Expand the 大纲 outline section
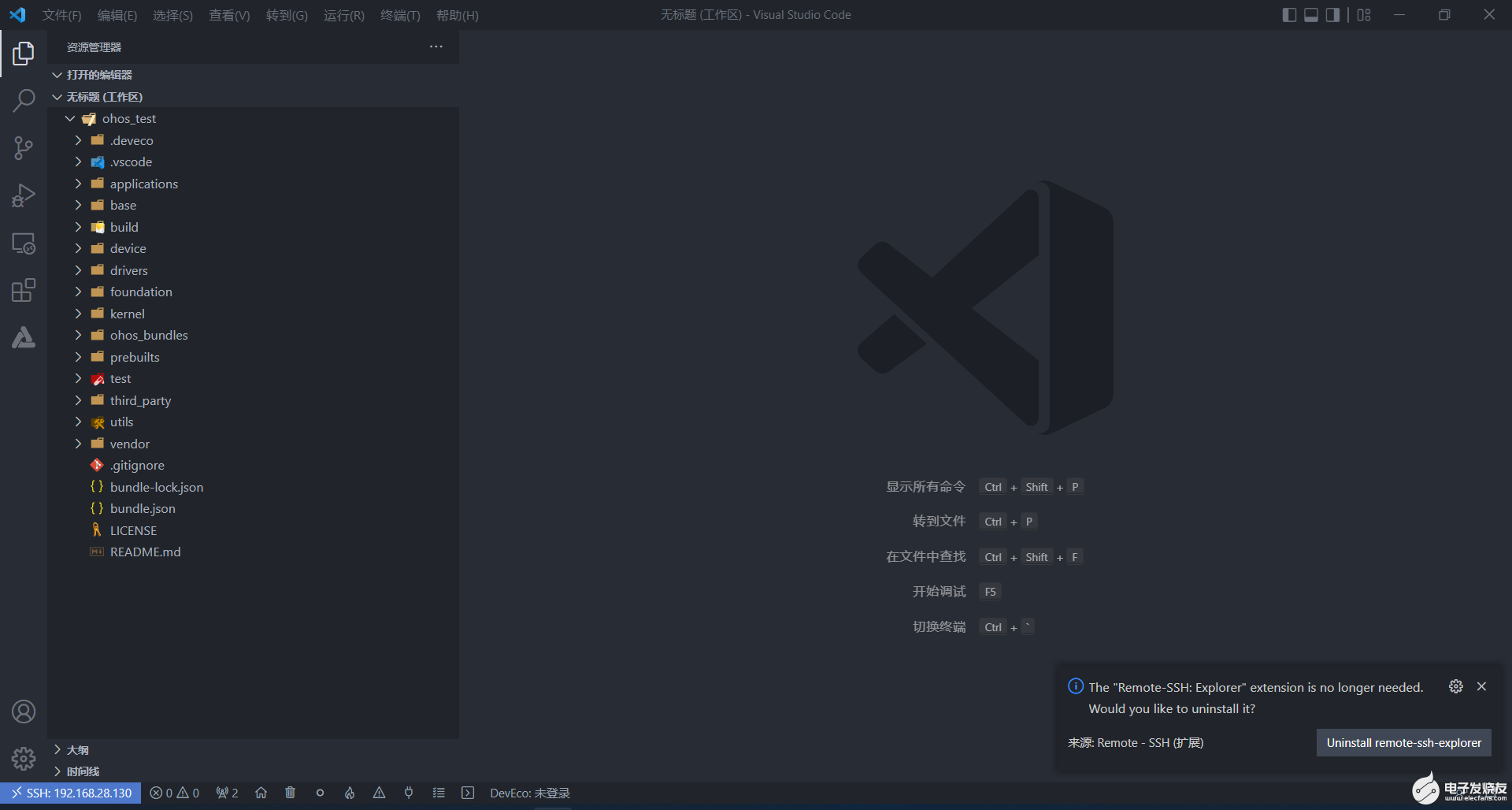 click(x=57, y=749)
